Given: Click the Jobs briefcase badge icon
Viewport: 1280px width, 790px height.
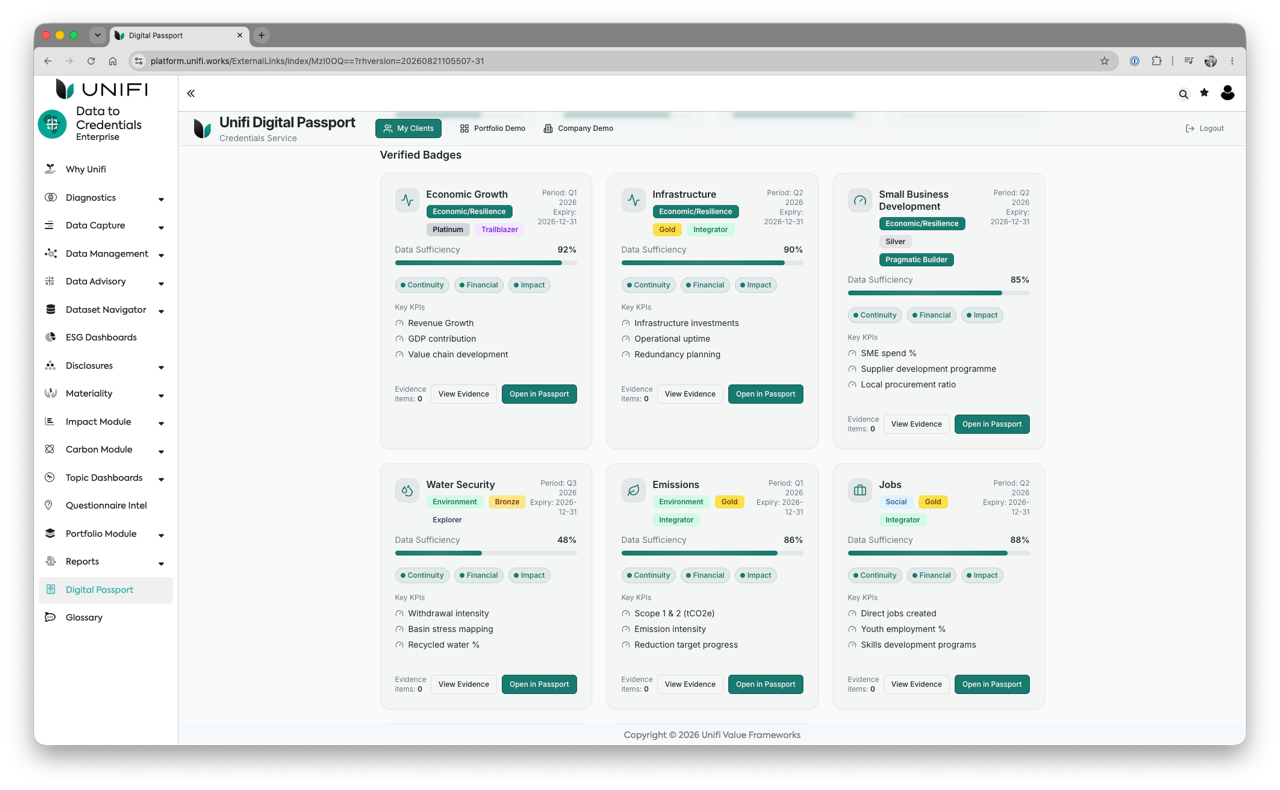Looking at the screenshot, I should pyautogui.click(x=860, y=490).
